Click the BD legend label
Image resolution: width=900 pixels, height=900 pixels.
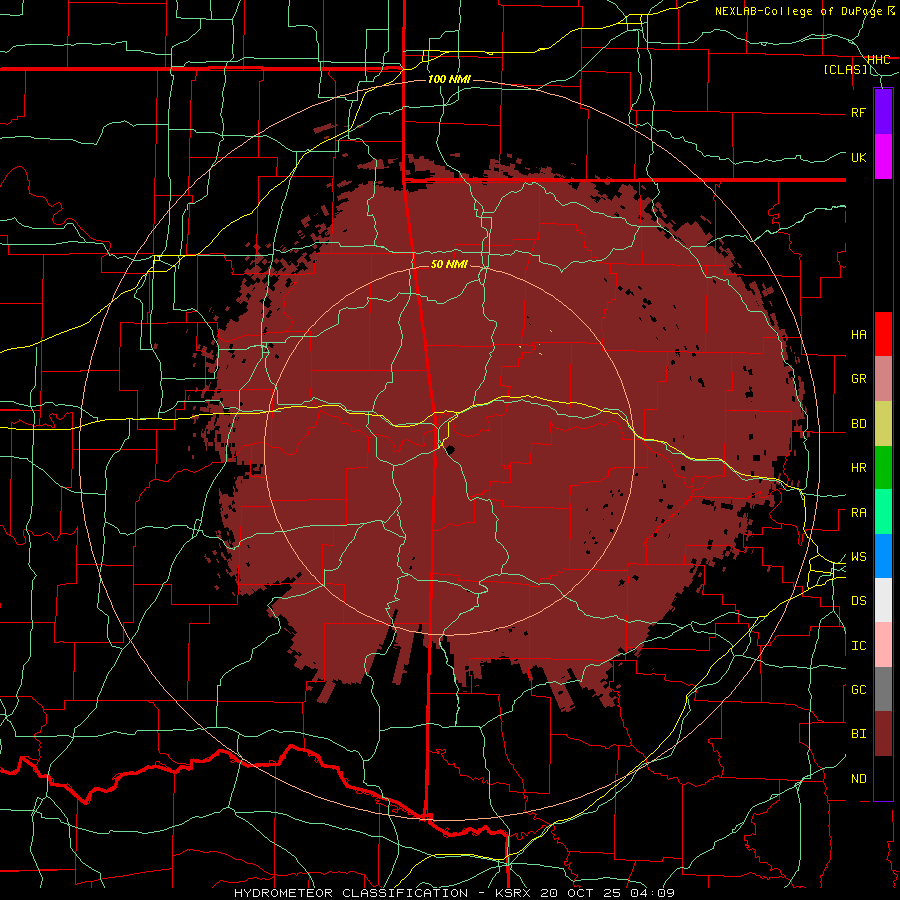tap(859, 424)
